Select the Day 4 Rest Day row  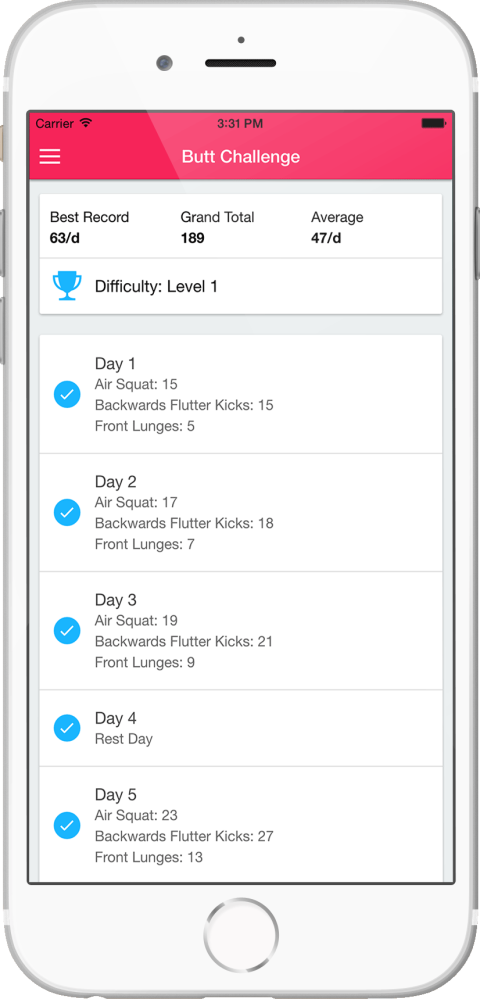[x=241, y=728]
